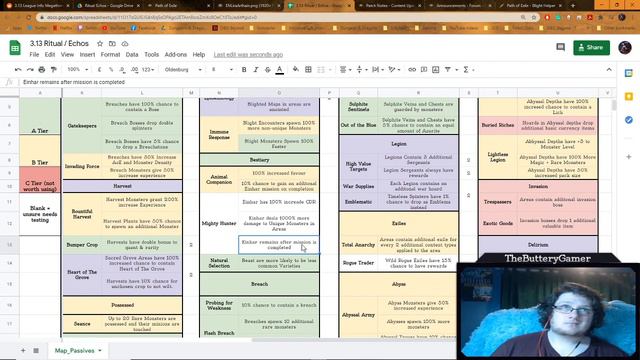This screenshot has width=640, height=360.
Task: Select the Gatekeepers cell
Action: pos(82,126)
